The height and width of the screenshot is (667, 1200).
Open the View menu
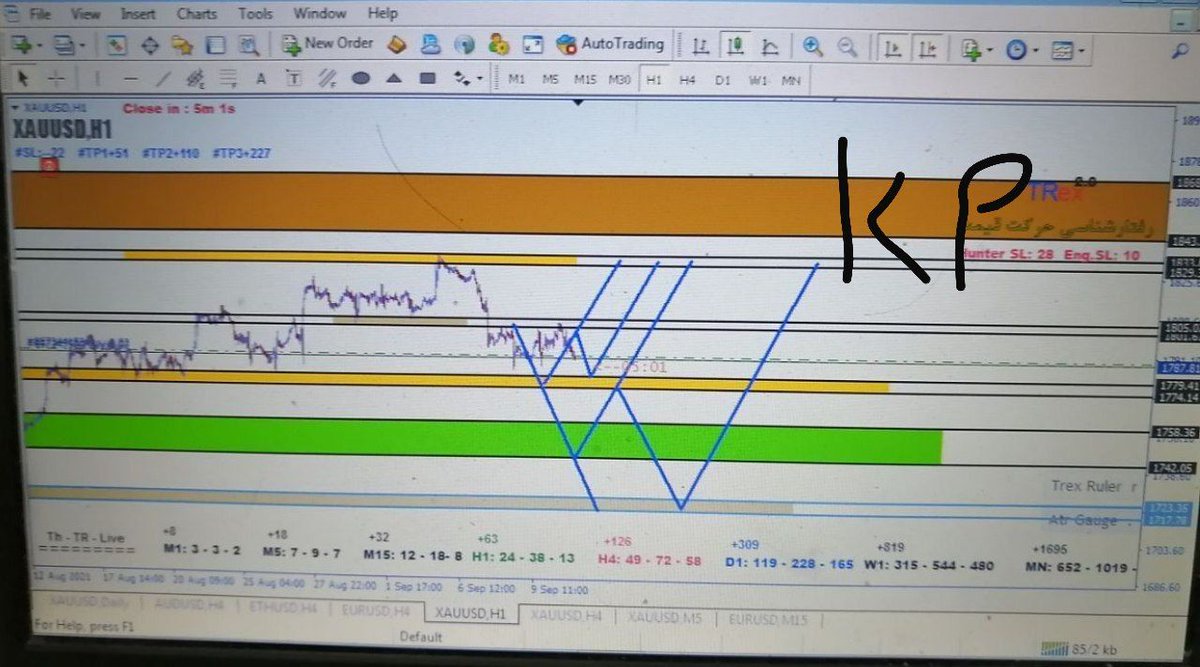[x=86, y=14]
